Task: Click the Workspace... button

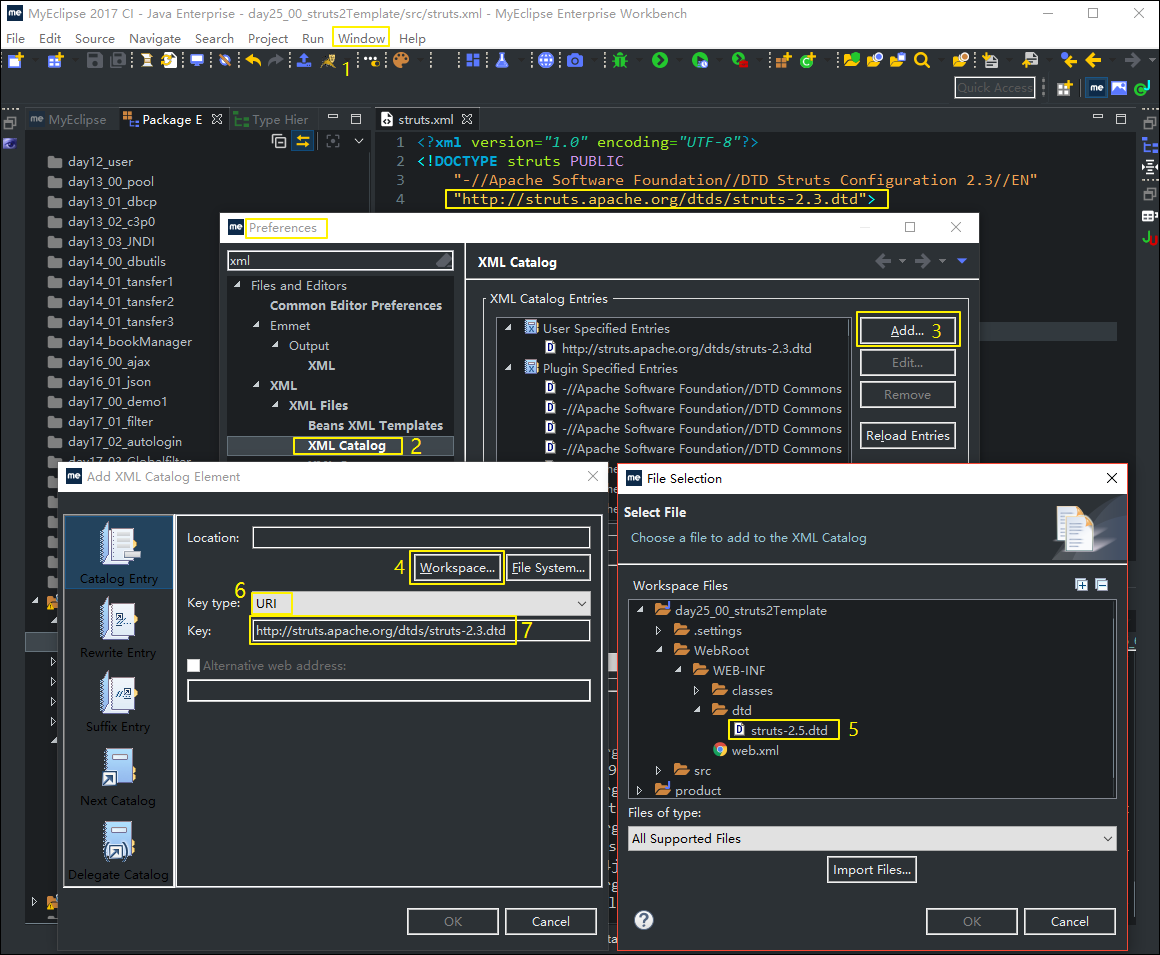Action: pyautogui.click(x=457, y=567)
